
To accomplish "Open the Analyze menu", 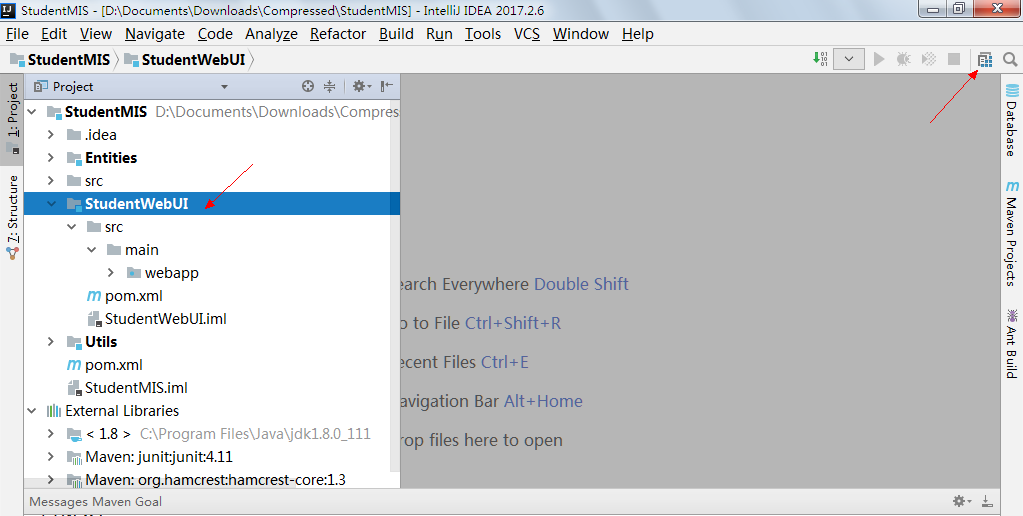I will point(271,34).
